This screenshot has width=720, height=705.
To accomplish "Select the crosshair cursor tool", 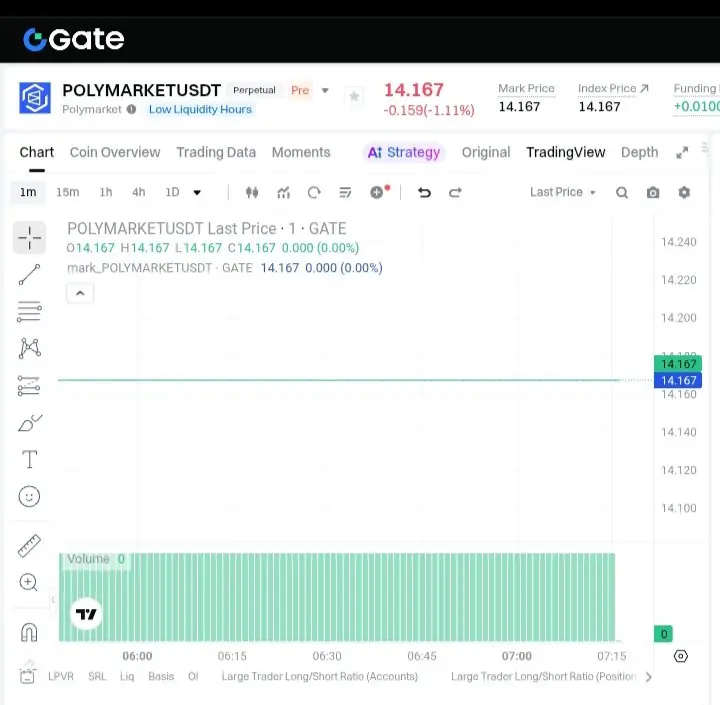I will coord(29,237).
